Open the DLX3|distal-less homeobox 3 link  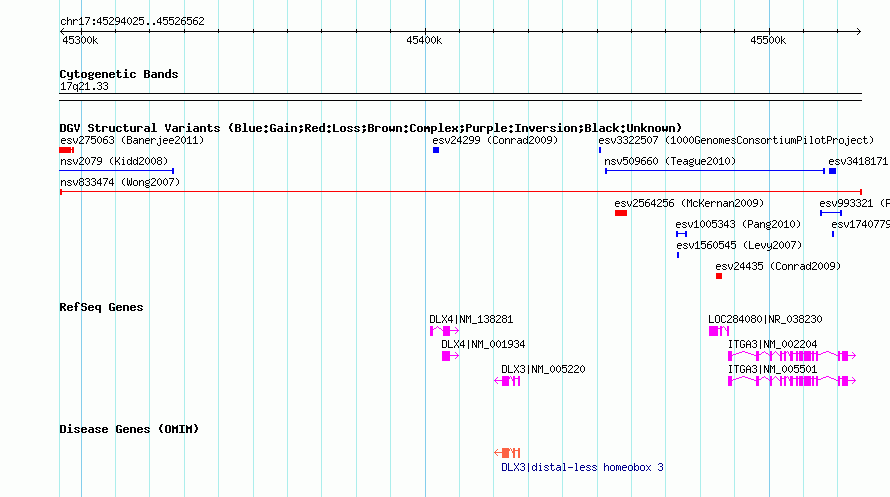point(582,467)
